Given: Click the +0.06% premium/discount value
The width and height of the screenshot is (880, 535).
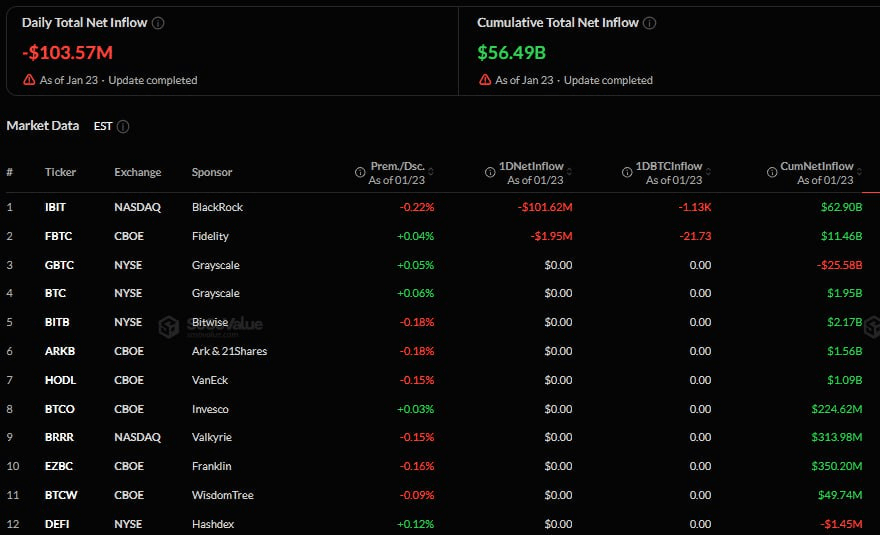Looking at the screenshot, I should pyautogui.click(x=415, y=293).
